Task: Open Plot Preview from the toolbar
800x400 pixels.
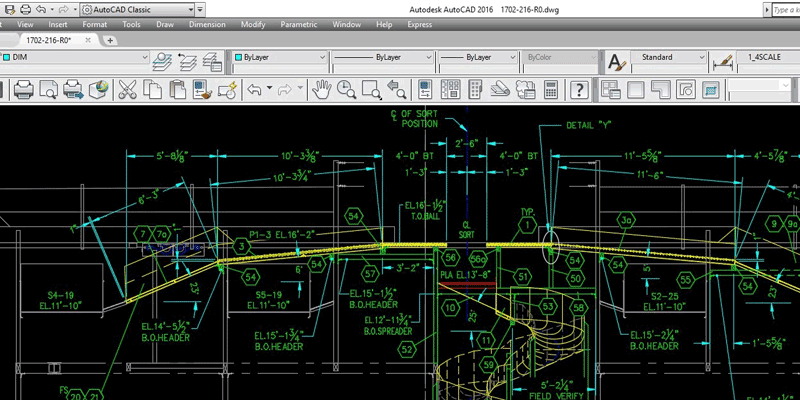Action: point(48,90)
